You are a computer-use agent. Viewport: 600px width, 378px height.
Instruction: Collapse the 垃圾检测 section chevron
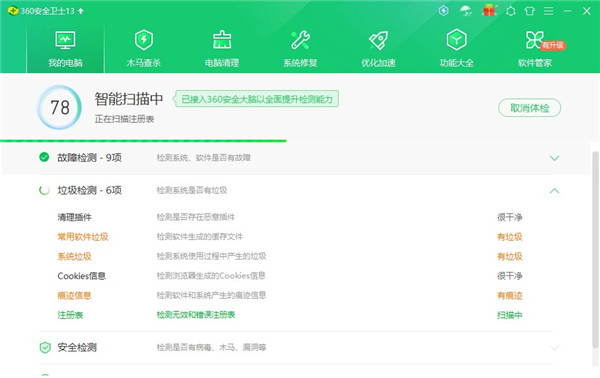pyautogui.click(x=554, y=191)
